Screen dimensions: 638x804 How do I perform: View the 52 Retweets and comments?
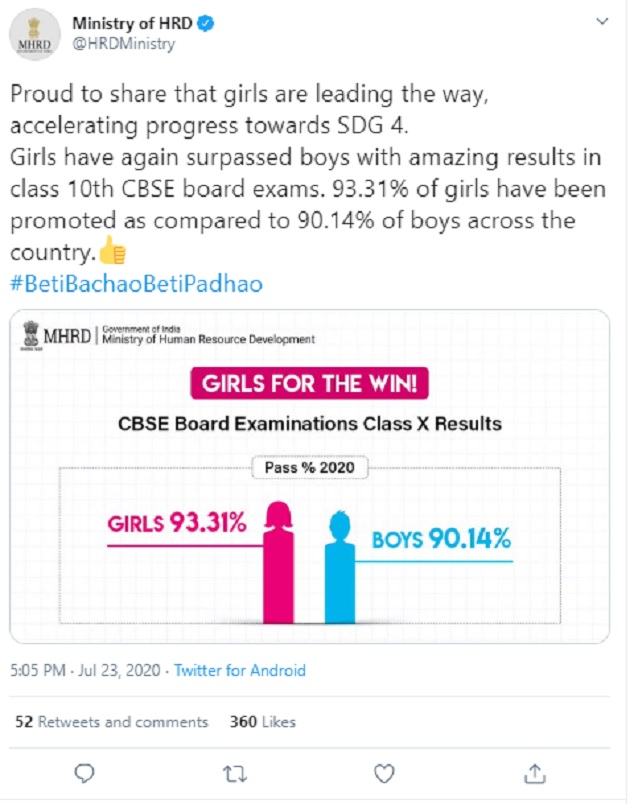(112, 722)
